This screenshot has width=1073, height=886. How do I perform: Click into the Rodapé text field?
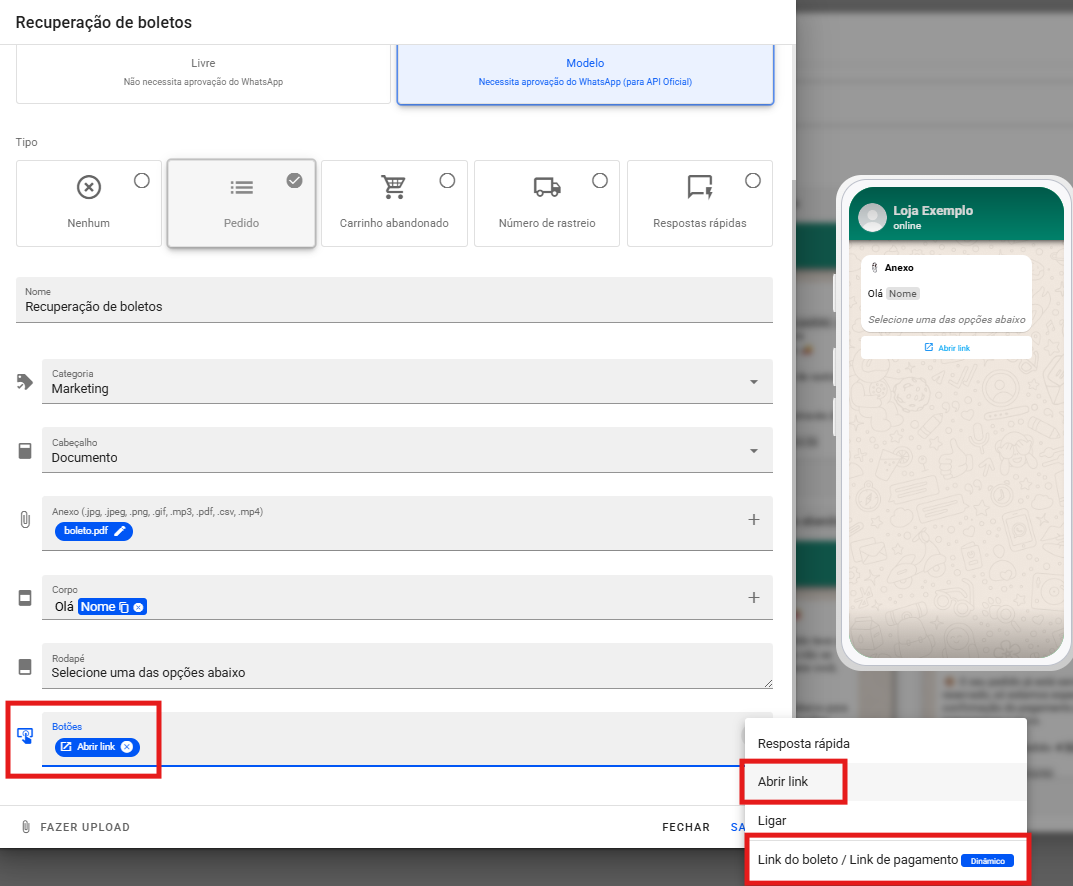coord(400,672)
